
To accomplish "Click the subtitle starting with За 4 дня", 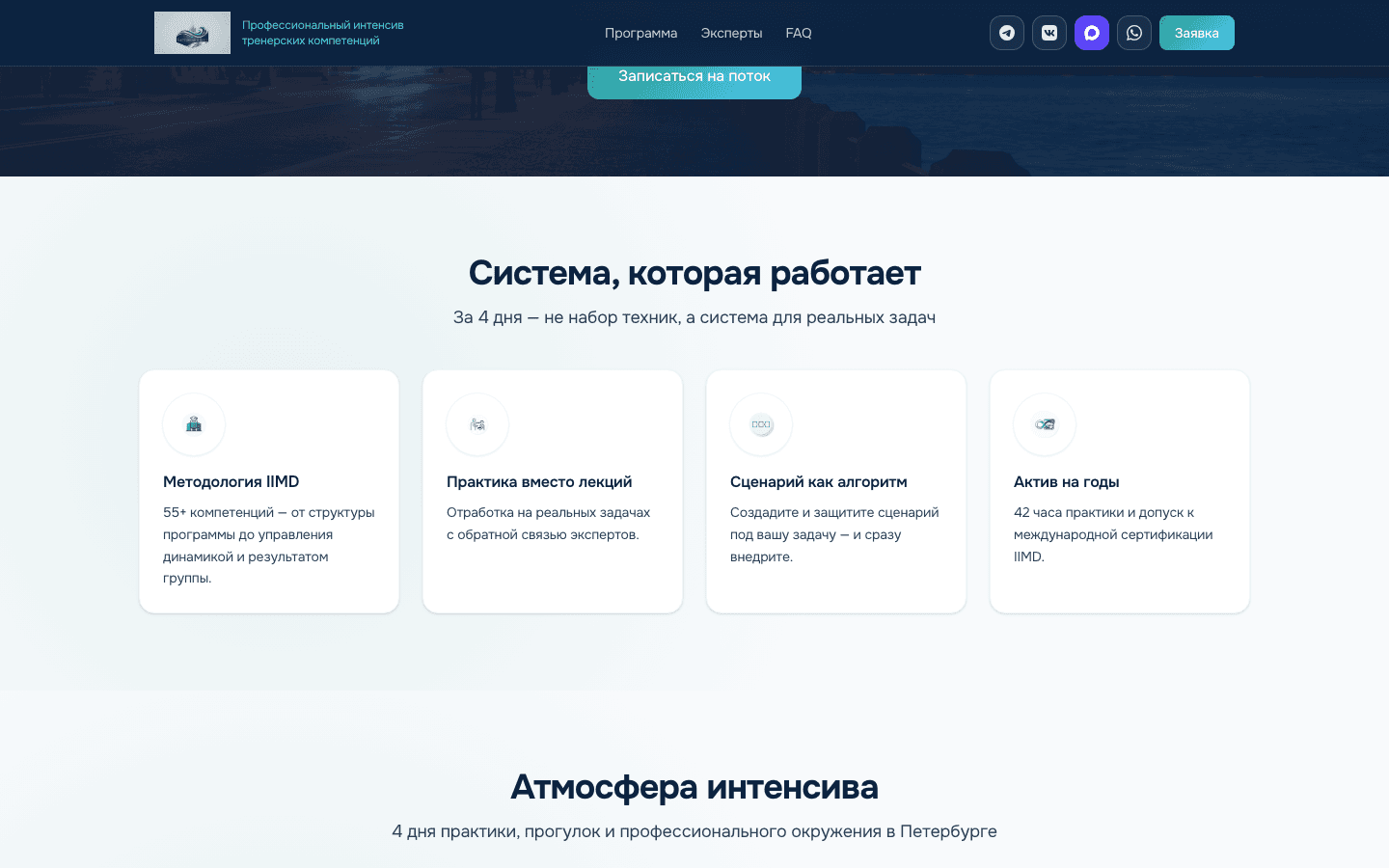I will point(694,317).
